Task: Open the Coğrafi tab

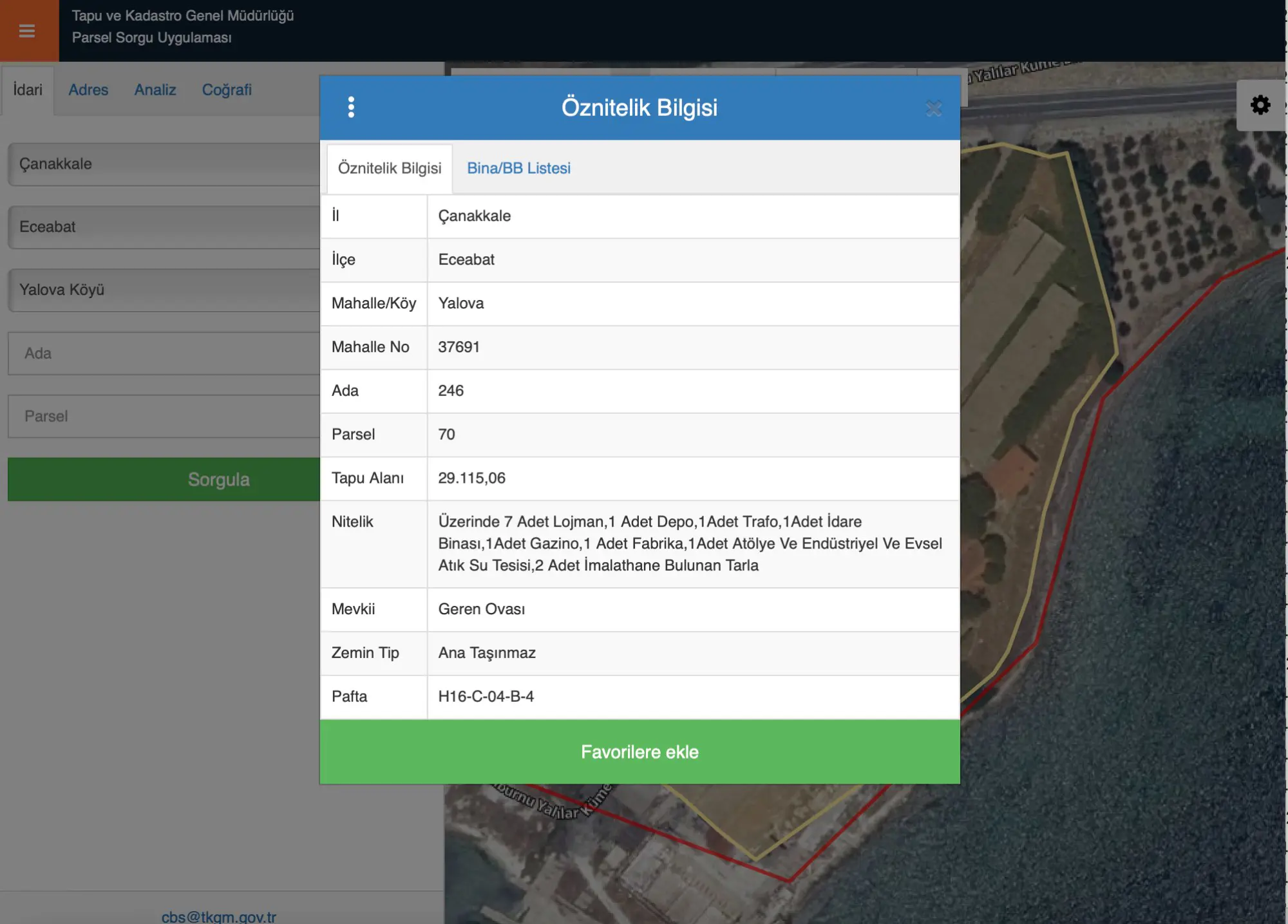Action: coord(227,90)
